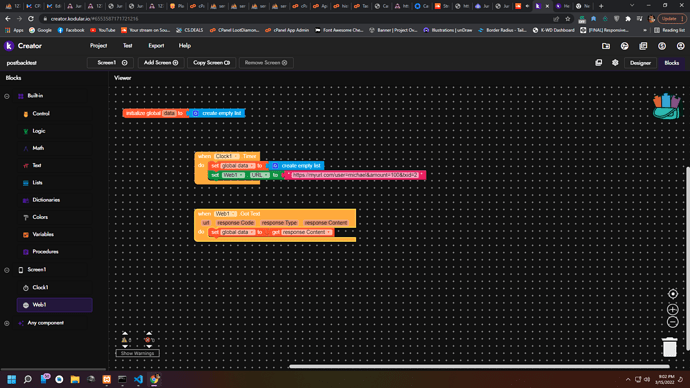Open Windows Start menu
Screen dimensions: 690x388
click(x=11, y=379)
